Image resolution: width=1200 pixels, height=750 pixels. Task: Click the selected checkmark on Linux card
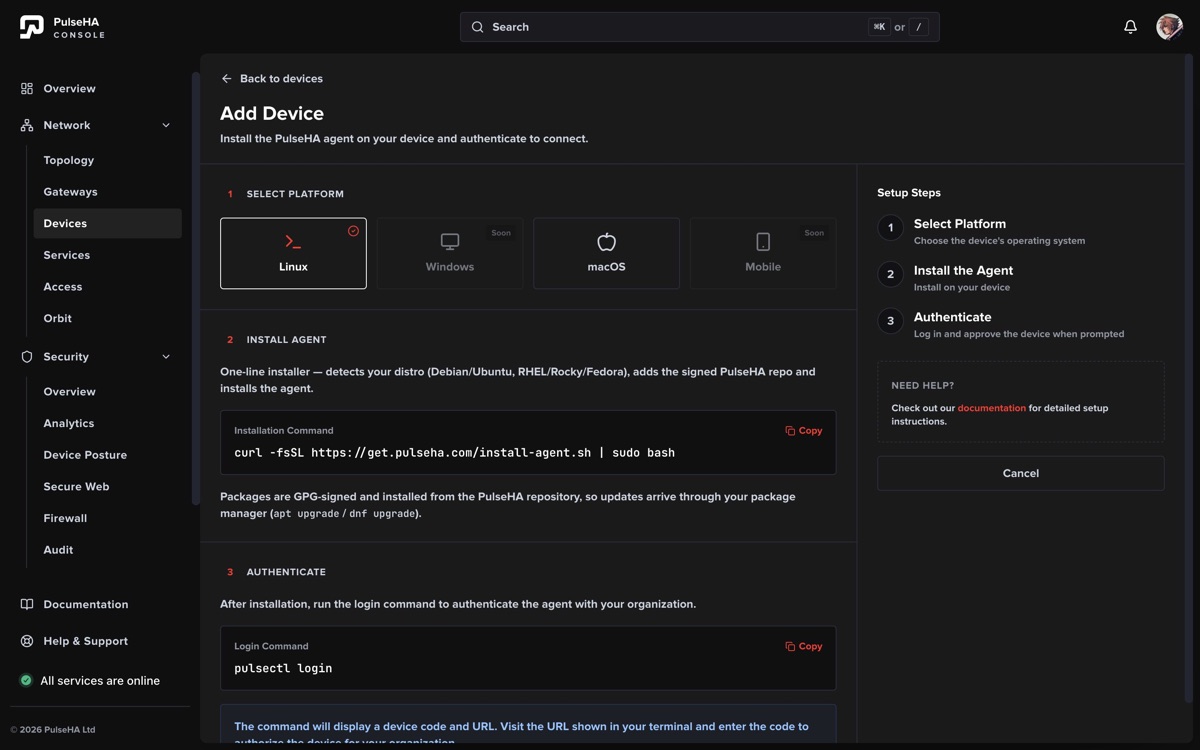click(353, 231)
